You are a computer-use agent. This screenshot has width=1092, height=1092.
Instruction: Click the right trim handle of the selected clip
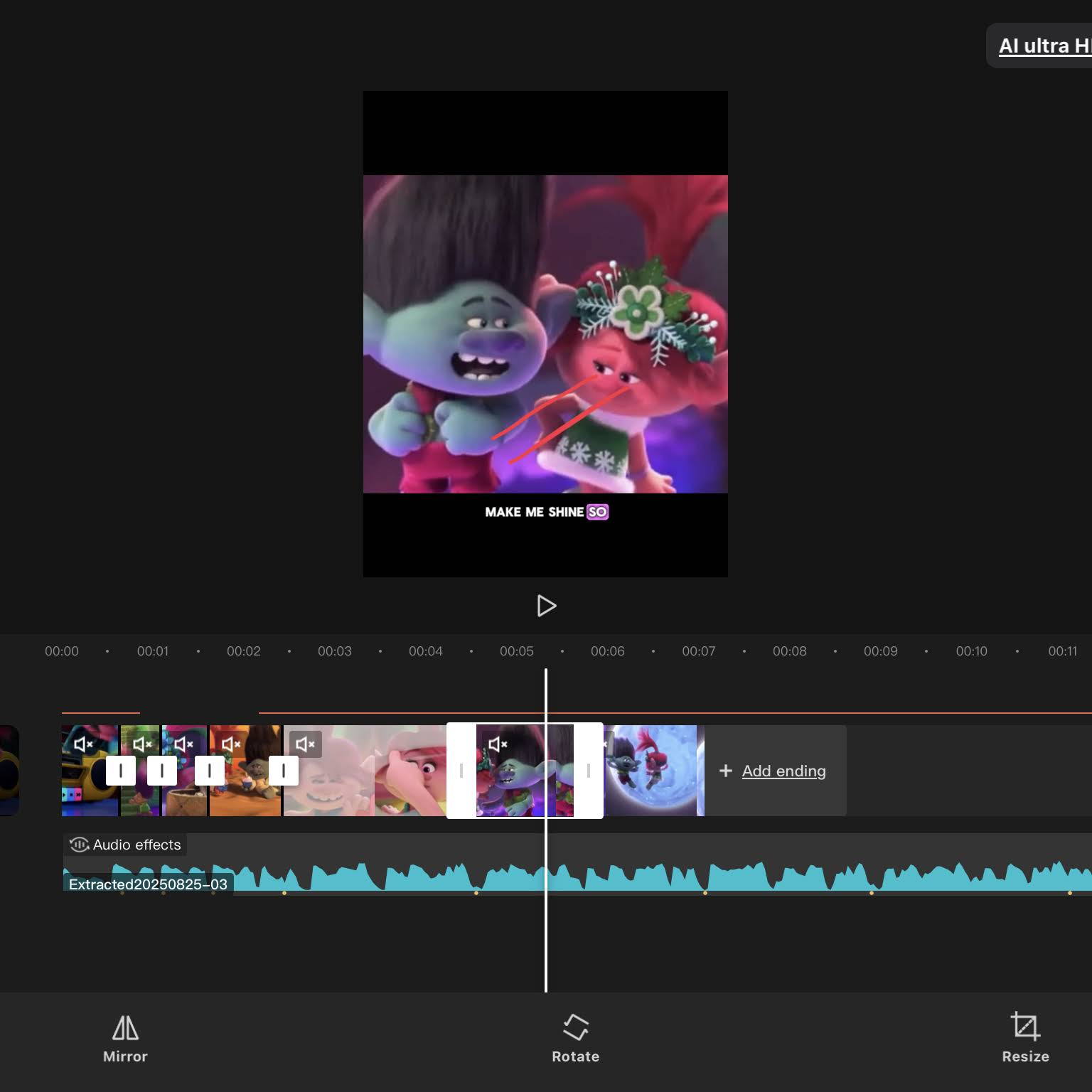coord(588,771)
